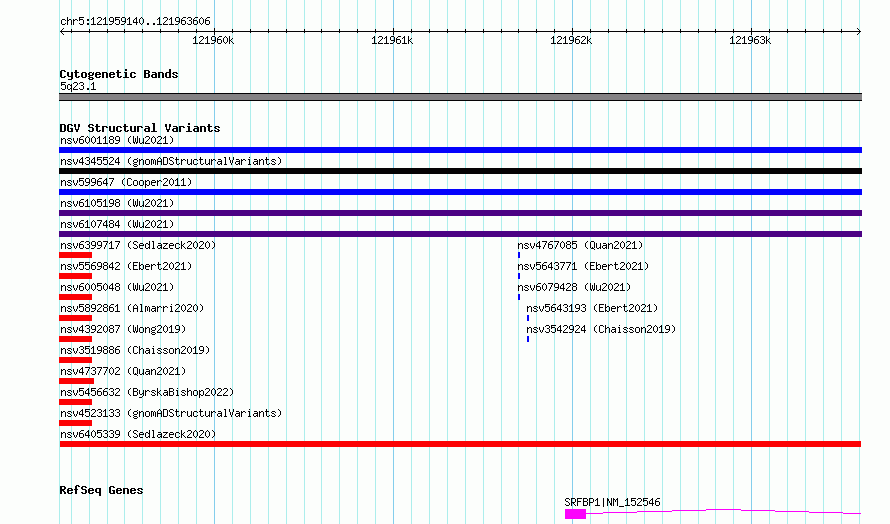Open nsv4392087 (Wong2019) variant

pyautogui.click(x=123, y=329)
